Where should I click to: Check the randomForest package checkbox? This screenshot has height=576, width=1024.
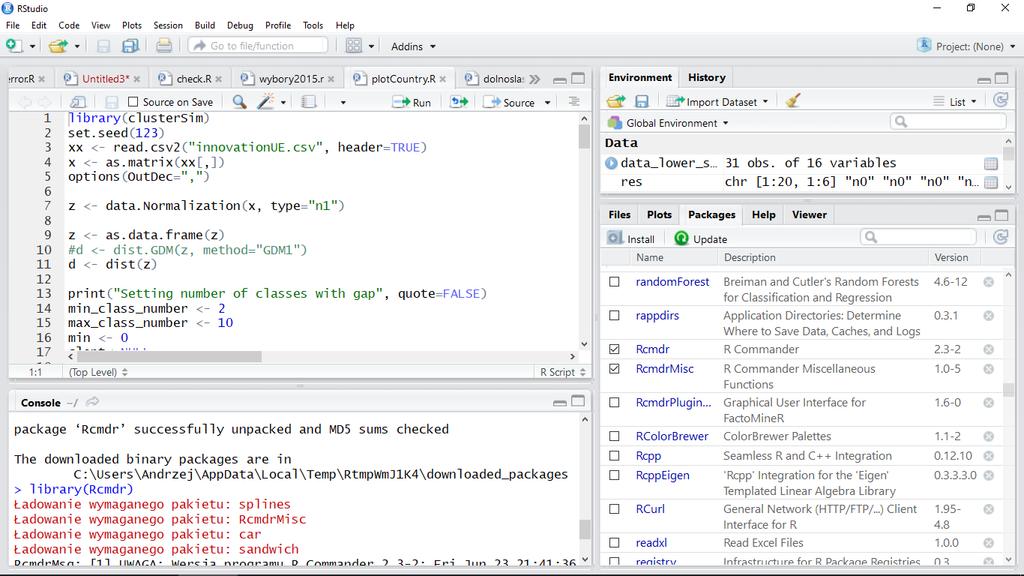coord(614,281)
